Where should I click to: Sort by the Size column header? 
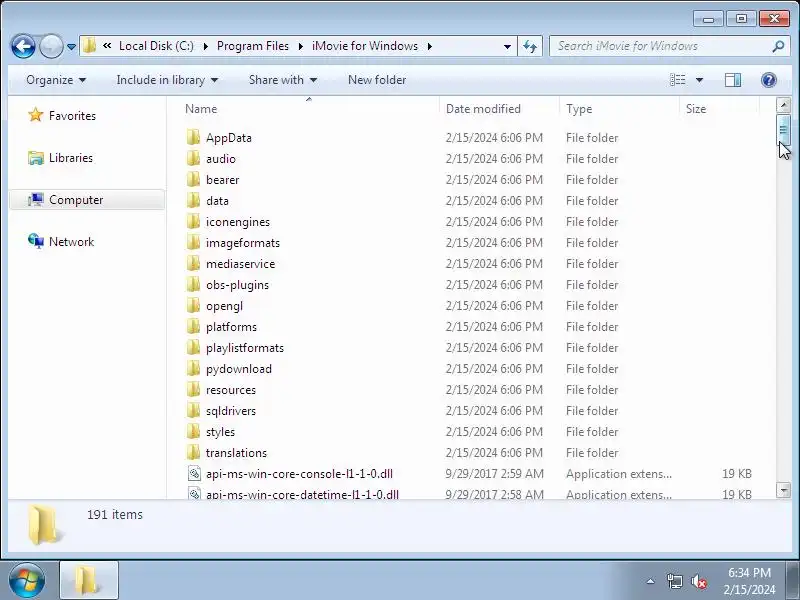(x=696, y=109)
